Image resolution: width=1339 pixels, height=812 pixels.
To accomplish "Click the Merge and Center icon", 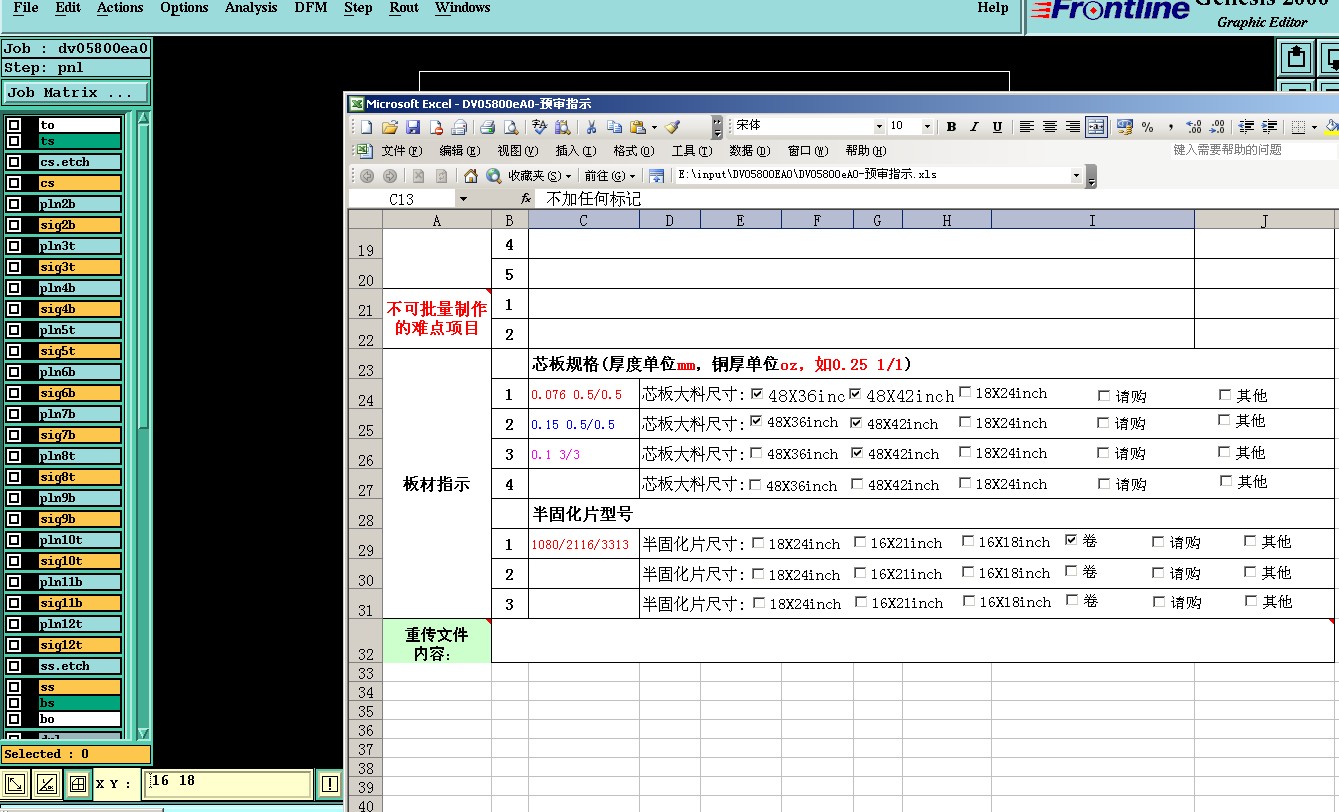I will [1096, 127].
